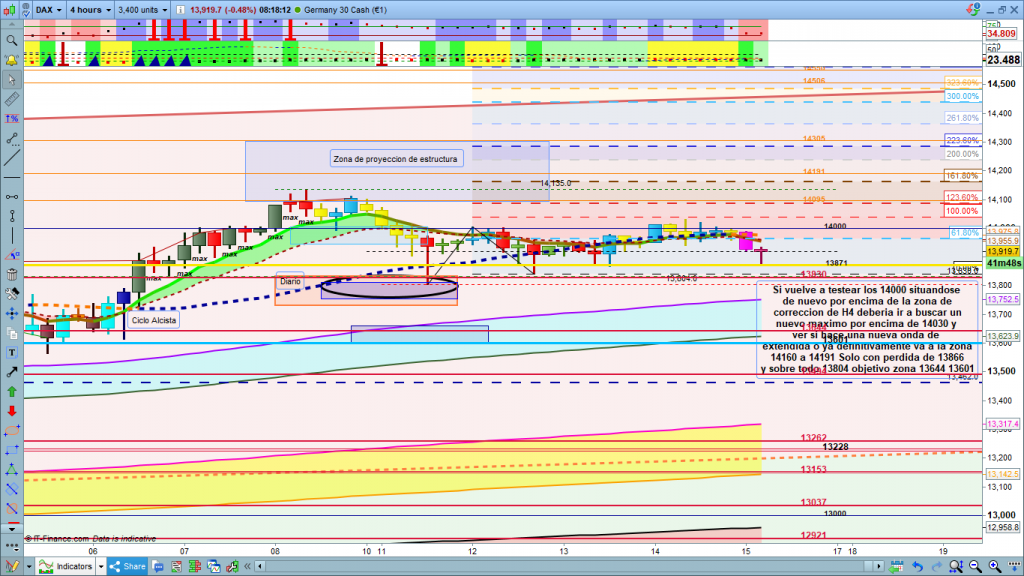
Task: Select the ruler measurement tool
Action: point(11,100)
